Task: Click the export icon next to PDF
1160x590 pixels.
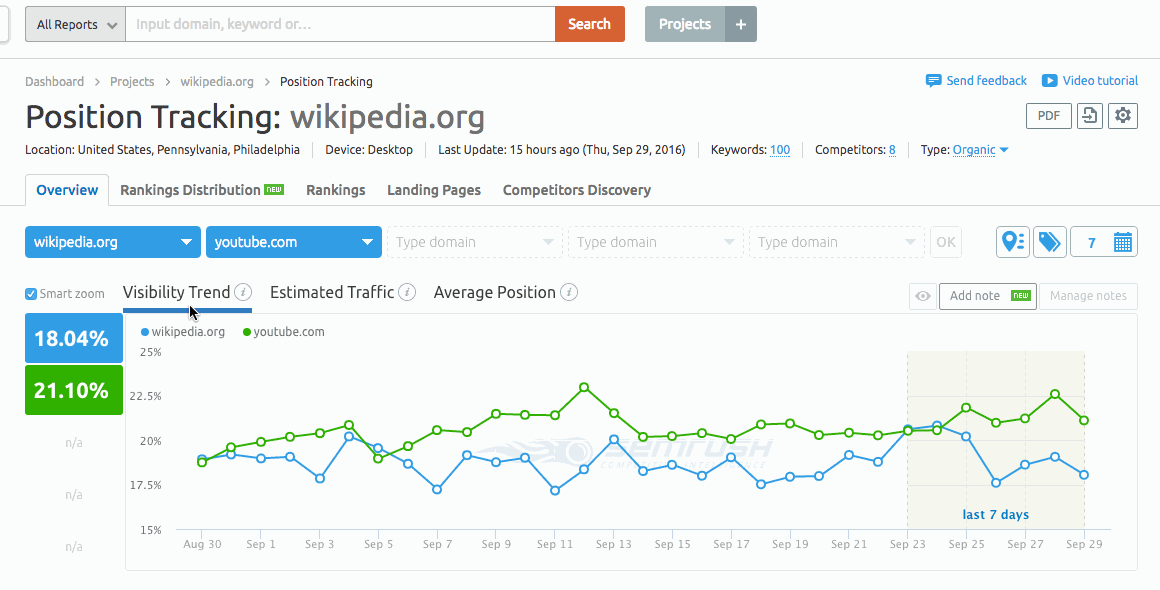Action: click(1090, 116)
